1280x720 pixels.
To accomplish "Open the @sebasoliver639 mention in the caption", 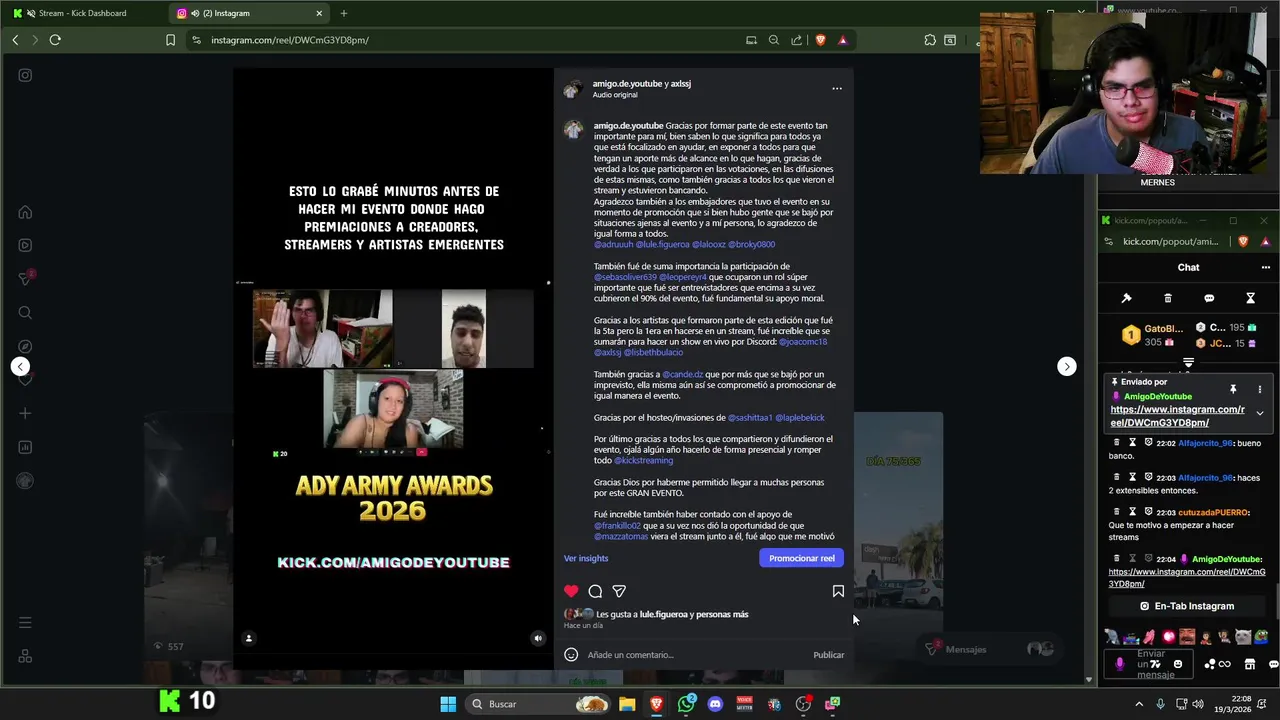I will click(625, 277).
